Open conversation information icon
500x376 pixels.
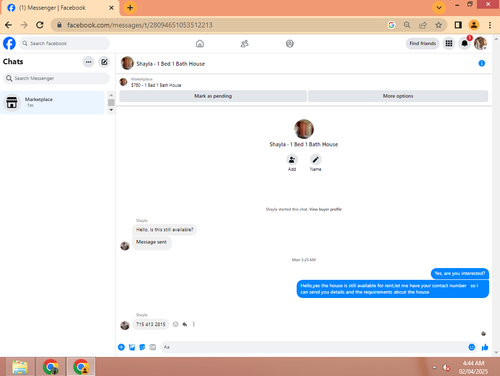tap(482, 63)
